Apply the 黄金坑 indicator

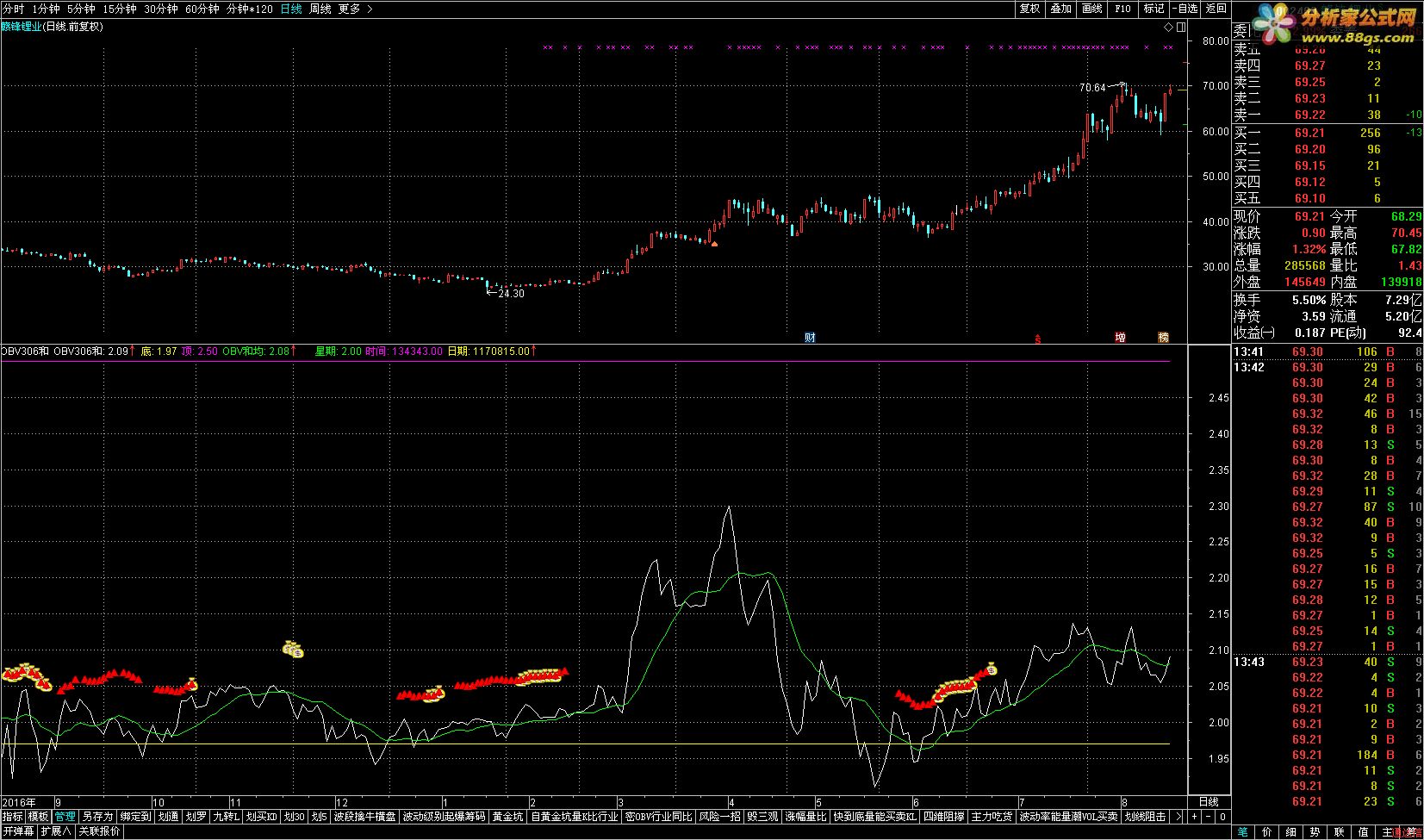pos(507,817)
